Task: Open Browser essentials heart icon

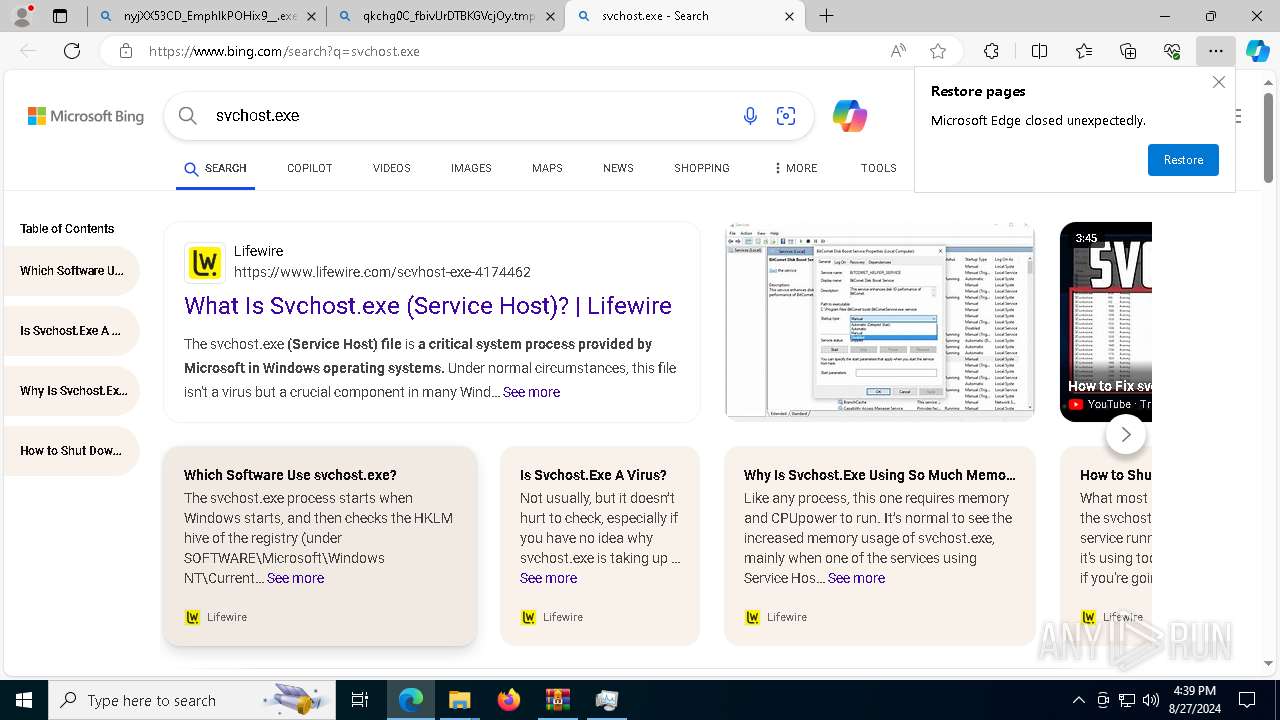Action: (1172, 51)
